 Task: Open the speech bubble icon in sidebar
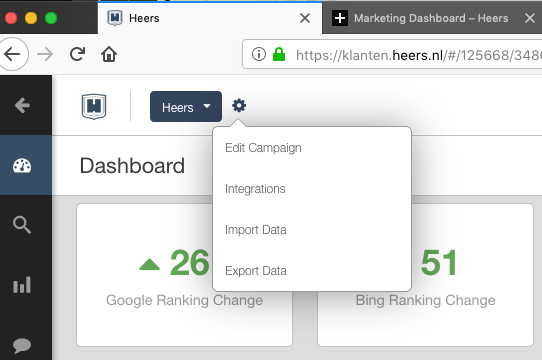point(22,345)
